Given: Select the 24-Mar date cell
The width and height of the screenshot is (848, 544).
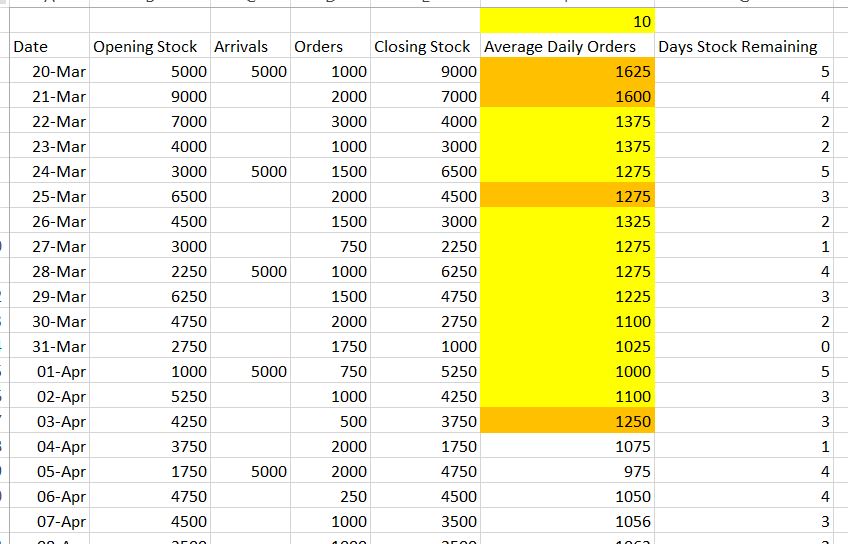Looking at the screenshot, I should 49,171.
